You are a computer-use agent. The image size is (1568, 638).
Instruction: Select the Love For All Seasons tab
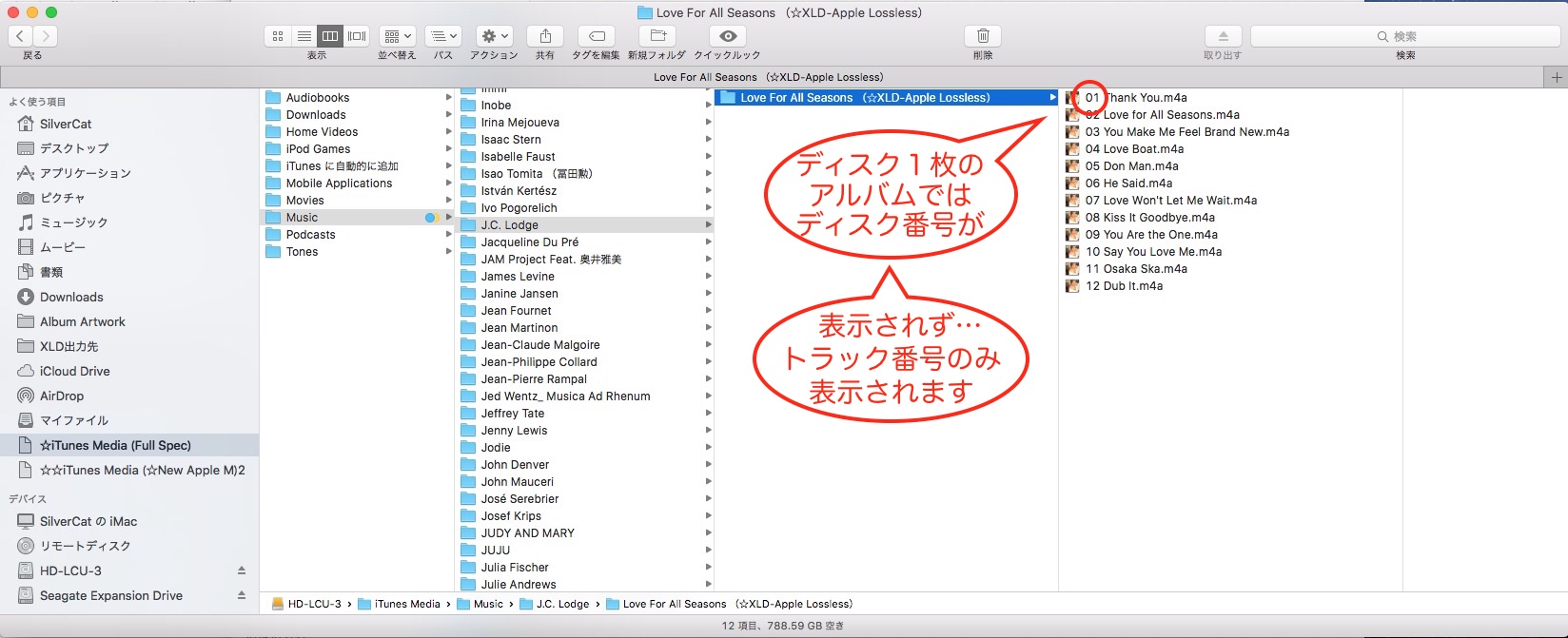(x=769, y=77)
